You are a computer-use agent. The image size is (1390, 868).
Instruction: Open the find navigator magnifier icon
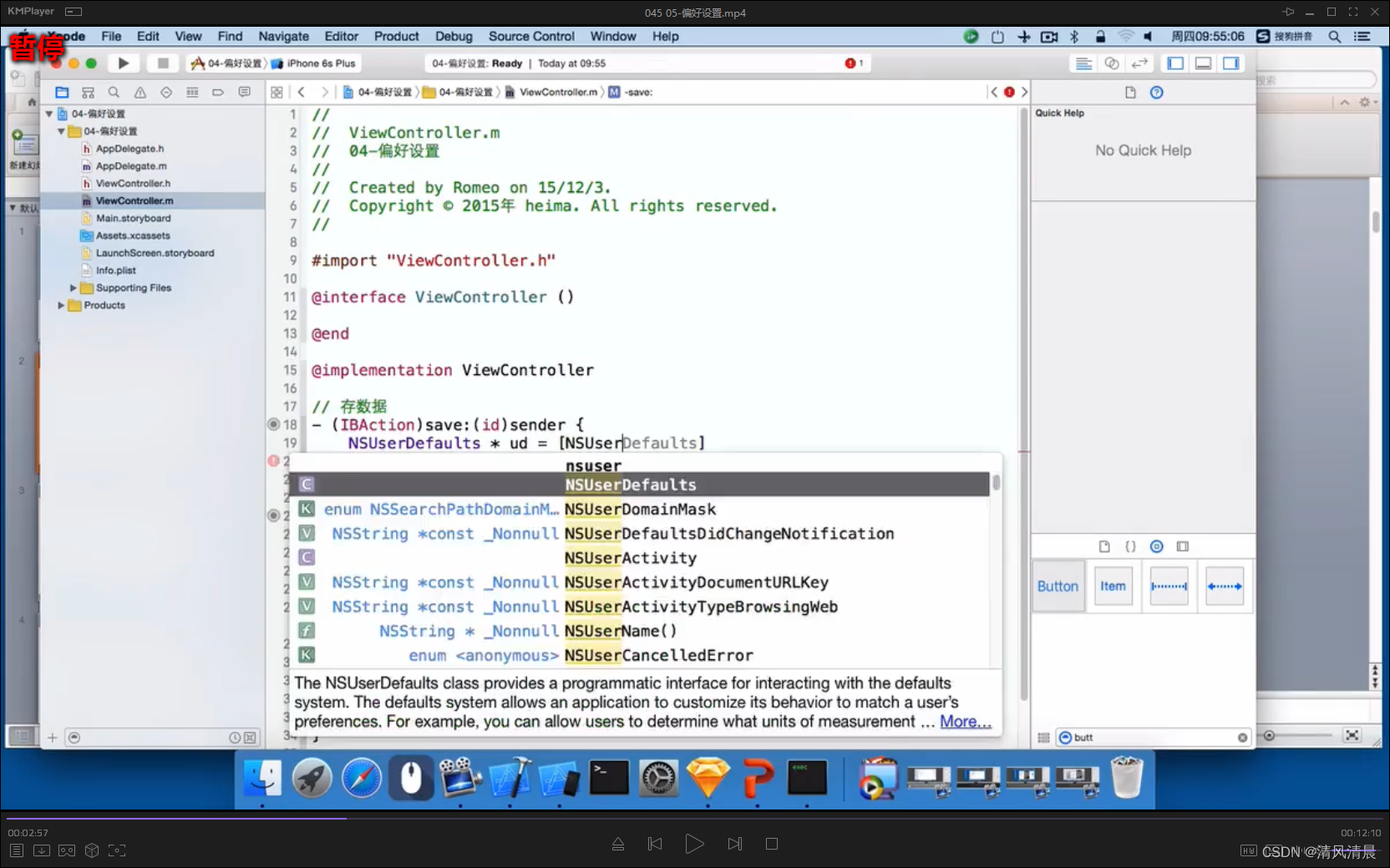click(114, 93)
